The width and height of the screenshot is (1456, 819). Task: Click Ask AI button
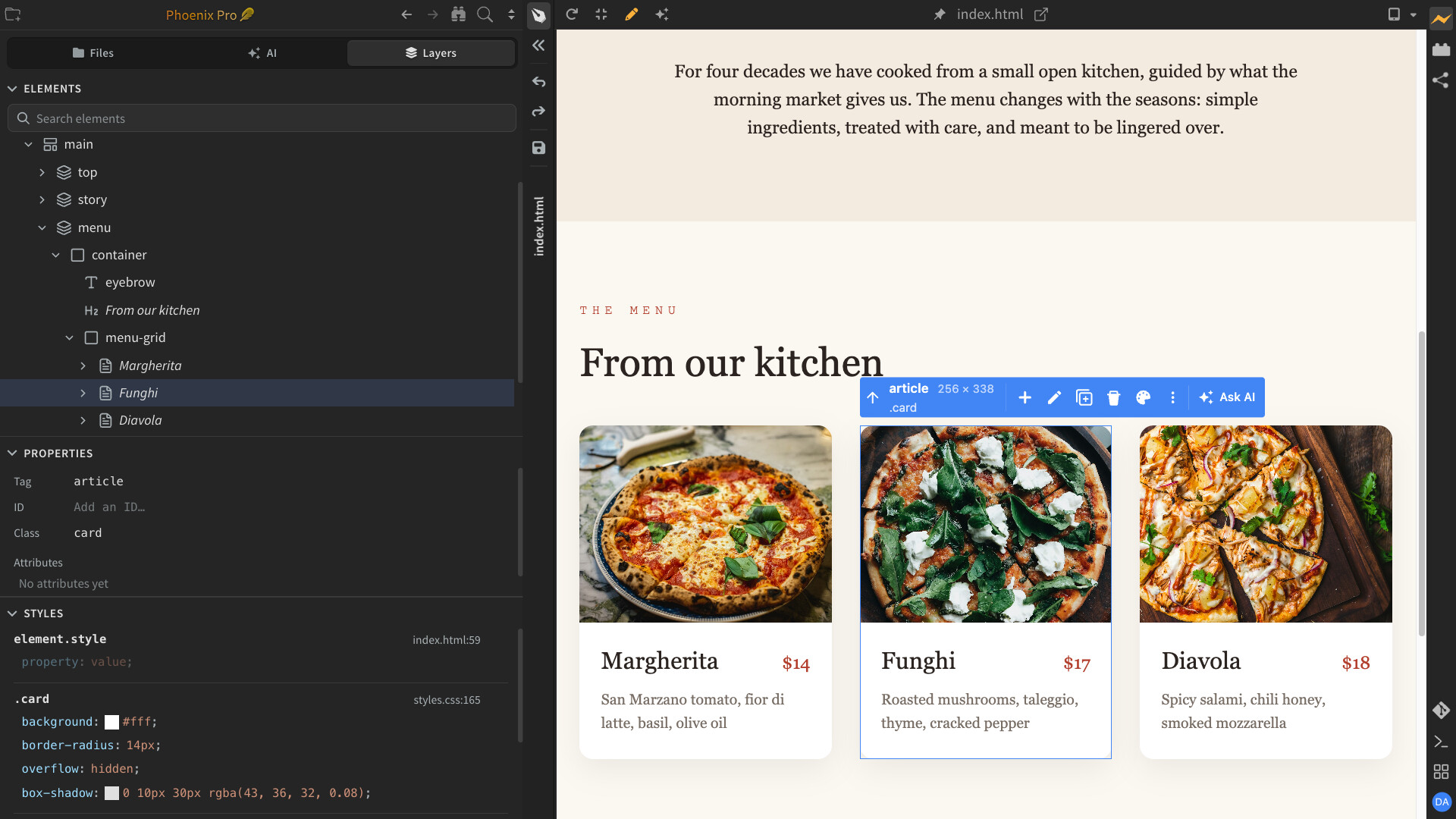tap(1227, 397)
